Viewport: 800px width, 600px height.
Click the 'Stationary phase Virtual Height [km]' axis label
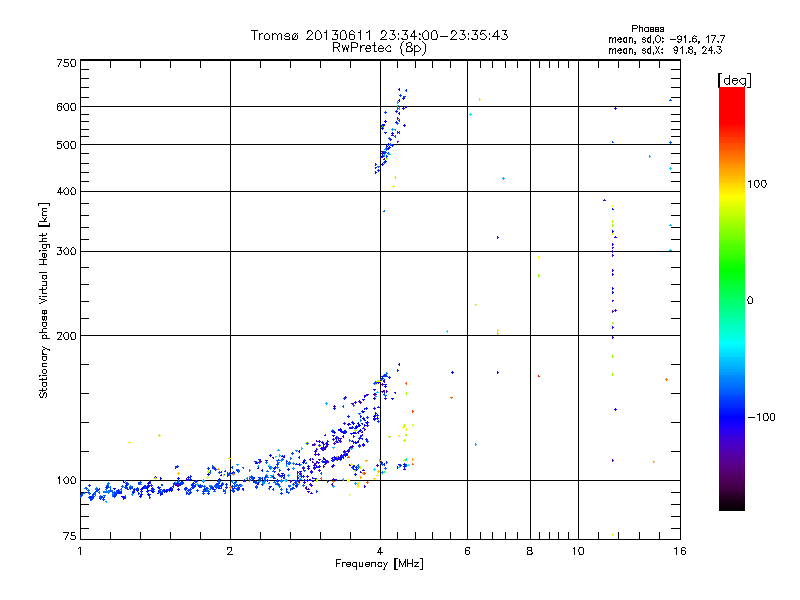[44, 300]
